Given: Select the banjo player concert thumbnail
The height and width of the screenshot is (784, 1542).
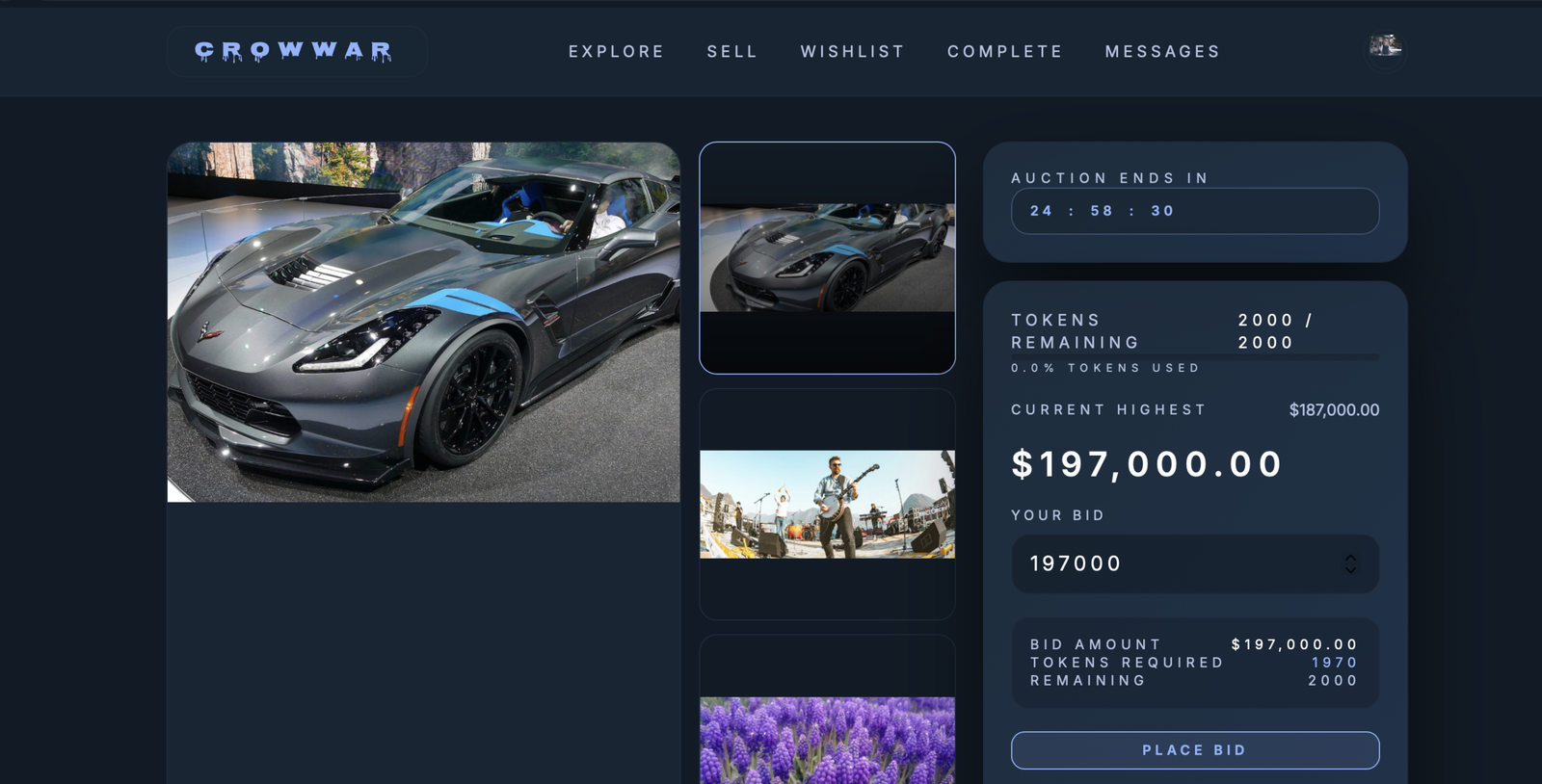Looking at the screenshot, I should point(827,505).
